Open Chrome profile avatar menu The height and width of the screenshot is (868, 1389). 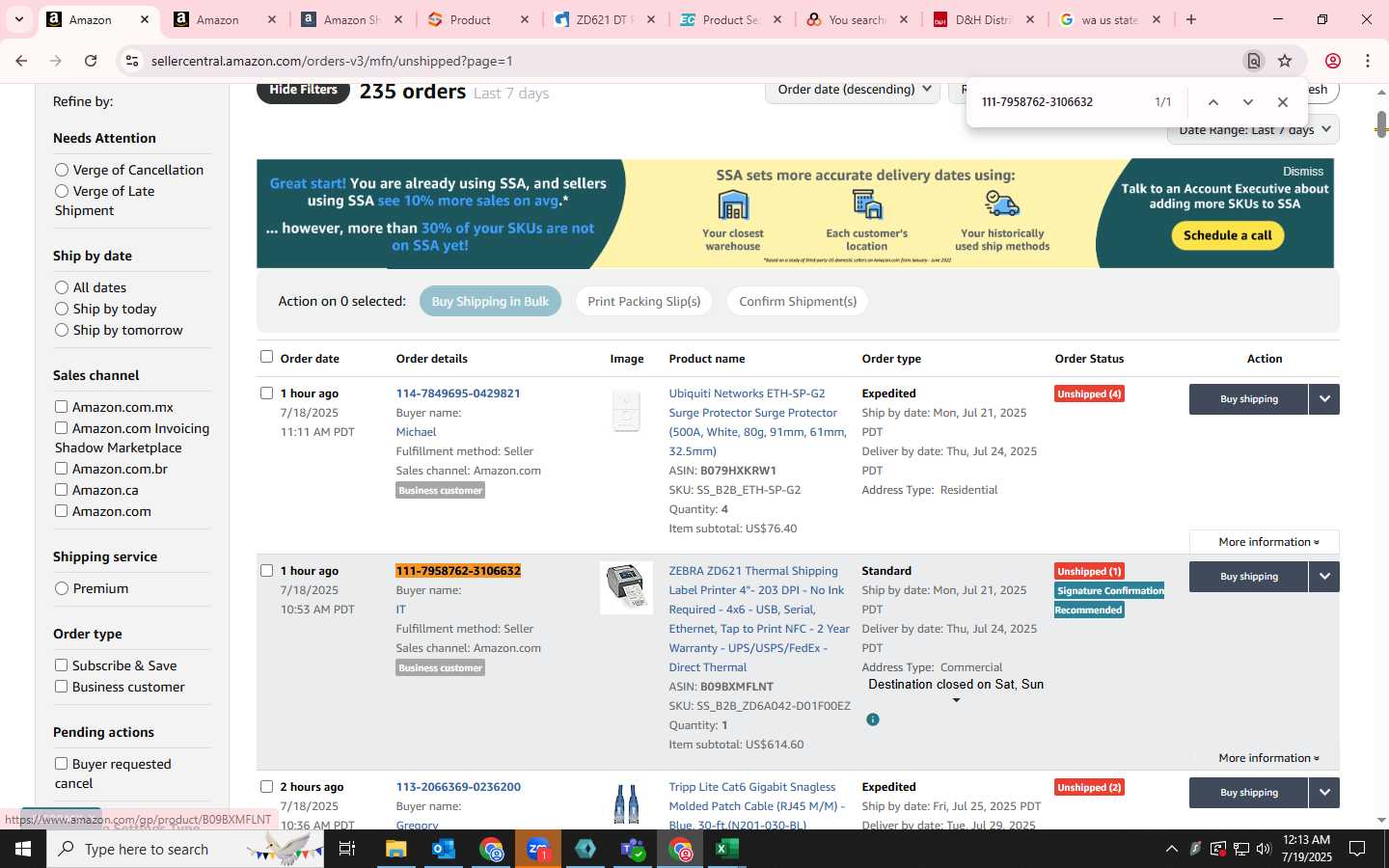[1333, 61]
